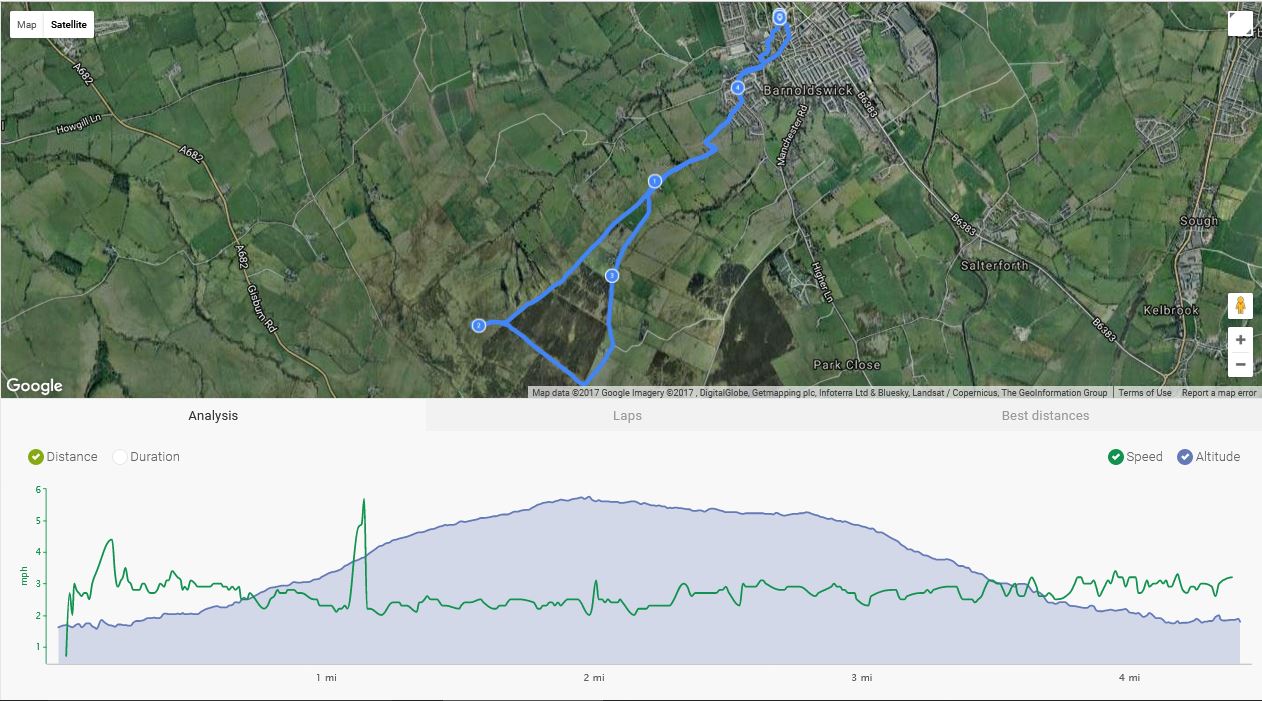Open the Analysis tab
The height and width of the screenshot is (701, 1262).
(x=213, y=415)
